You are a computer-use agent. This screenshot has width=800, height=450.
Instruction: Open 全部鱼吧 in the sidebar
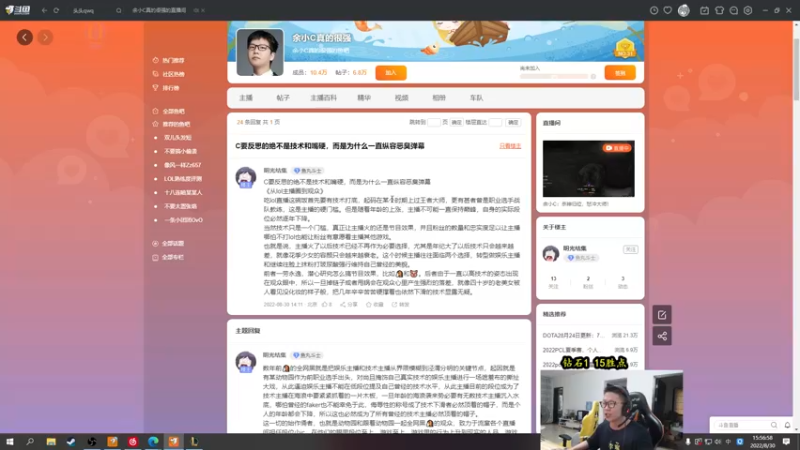(x=173, y=111)
